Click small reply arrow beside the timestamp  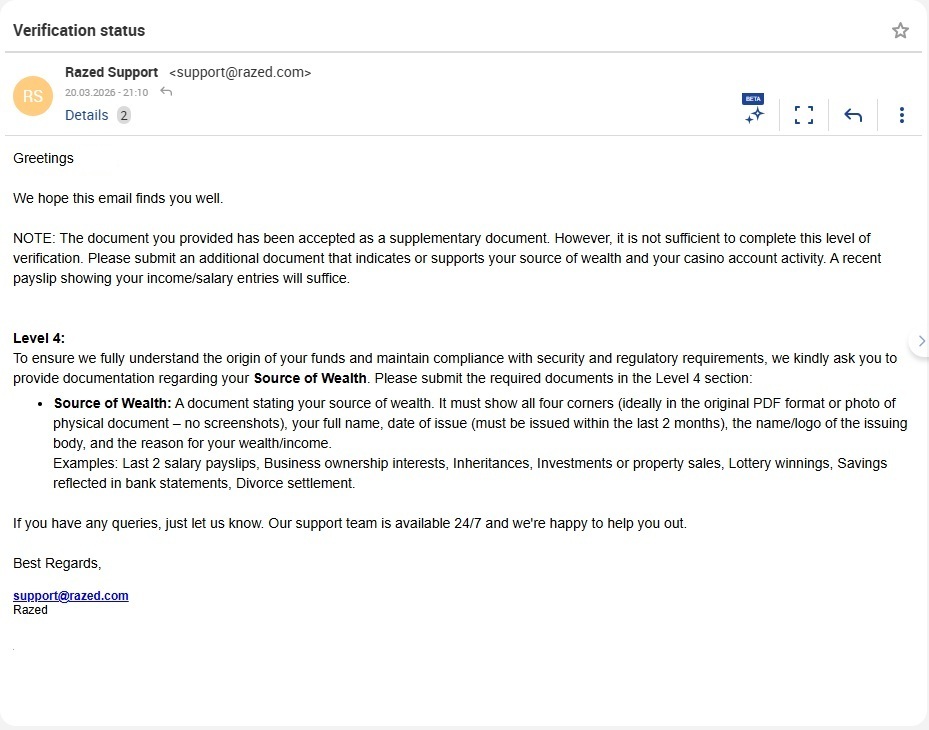coord(166,92)
